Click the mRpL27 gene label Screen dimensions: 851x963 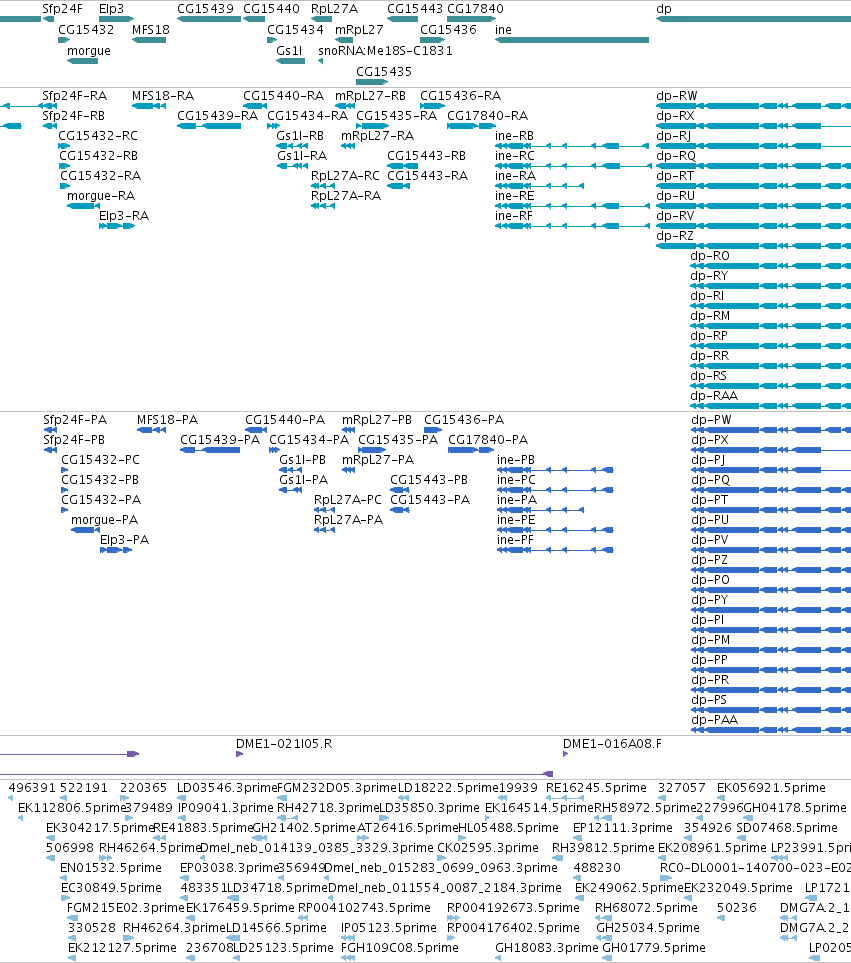(359, 29)
